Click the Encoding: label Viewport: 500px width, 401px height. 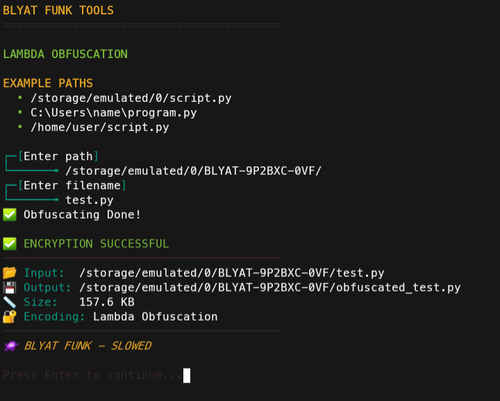click(54, 317)
